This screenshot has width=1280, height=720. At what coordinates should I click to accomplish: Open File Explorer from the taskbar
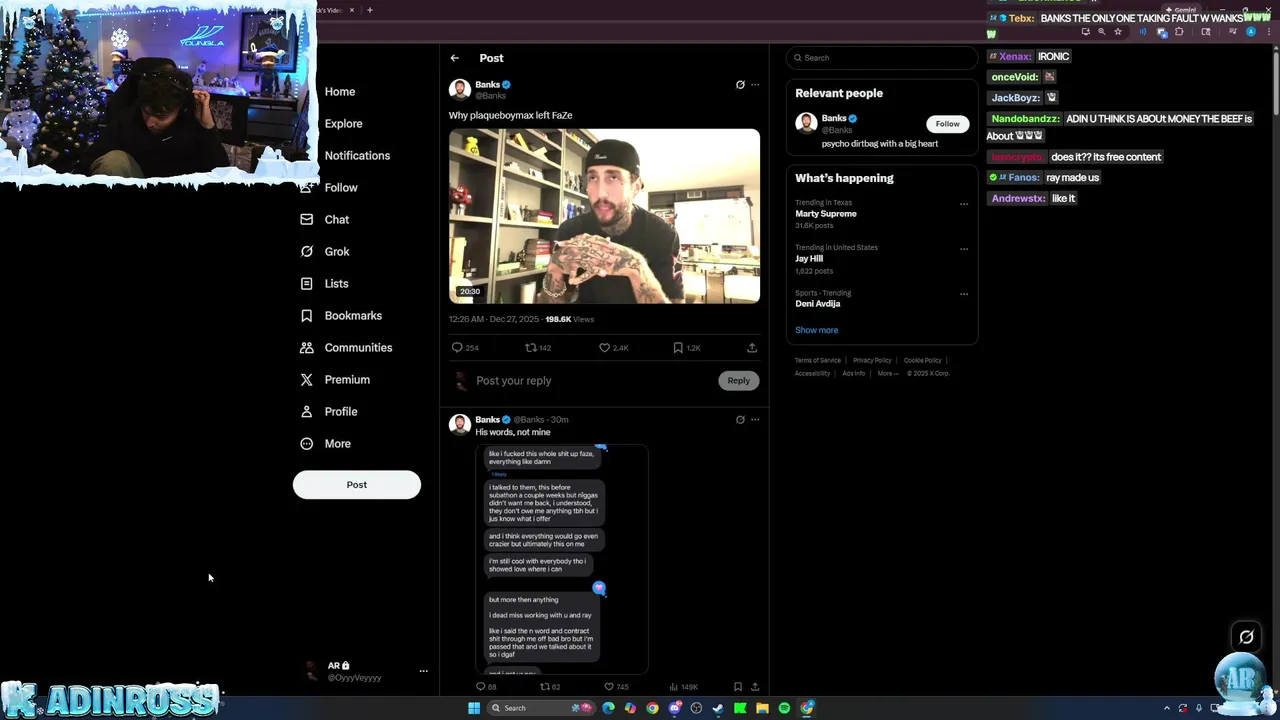coord(762,708)
